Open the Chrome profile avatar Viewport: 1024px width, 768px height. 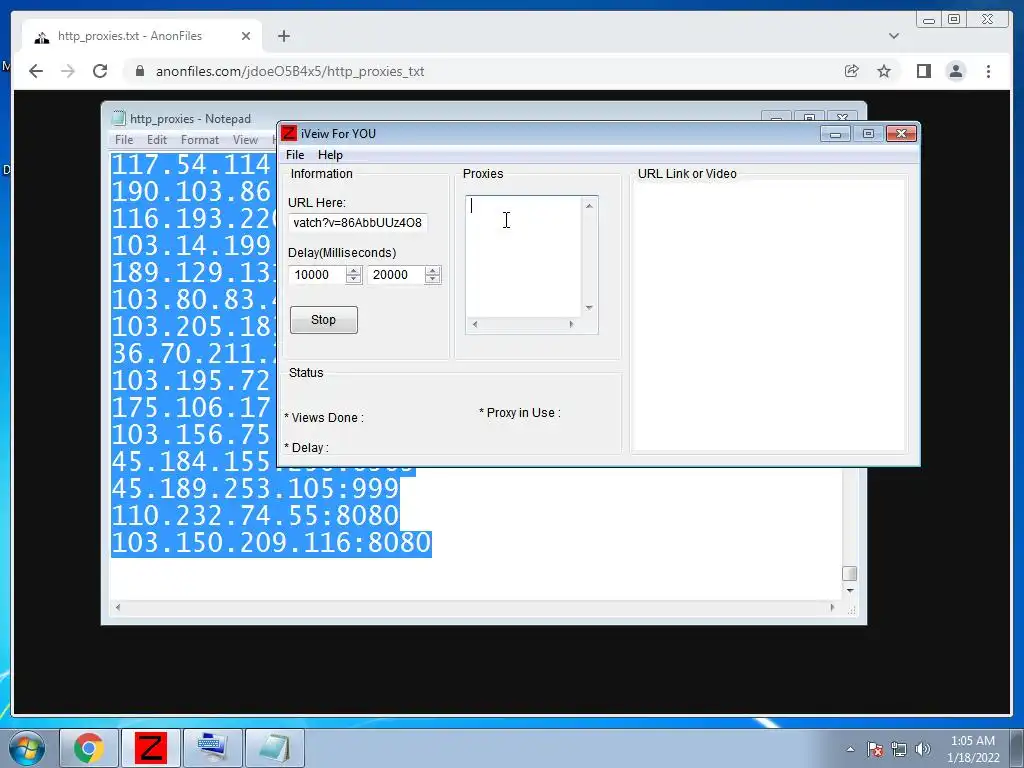coord(955,71)
